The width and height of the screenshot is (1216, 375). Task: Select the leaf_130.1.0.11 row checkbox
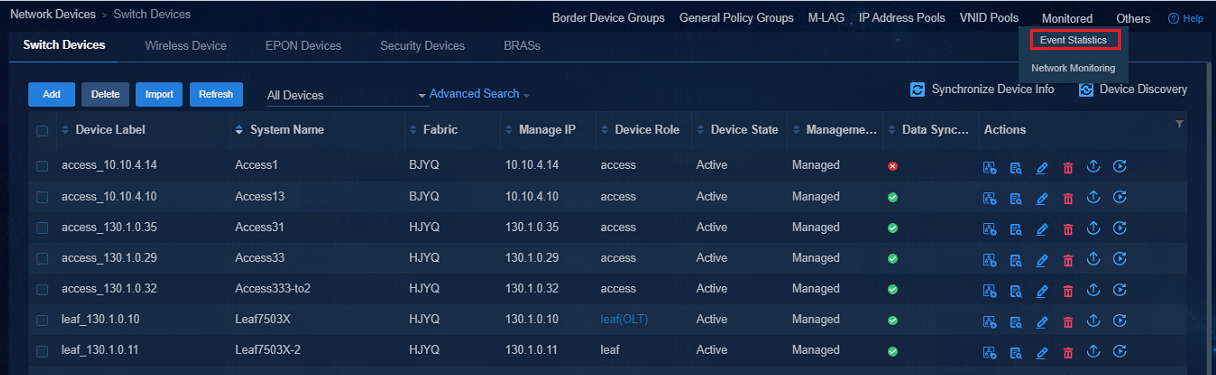42,352
